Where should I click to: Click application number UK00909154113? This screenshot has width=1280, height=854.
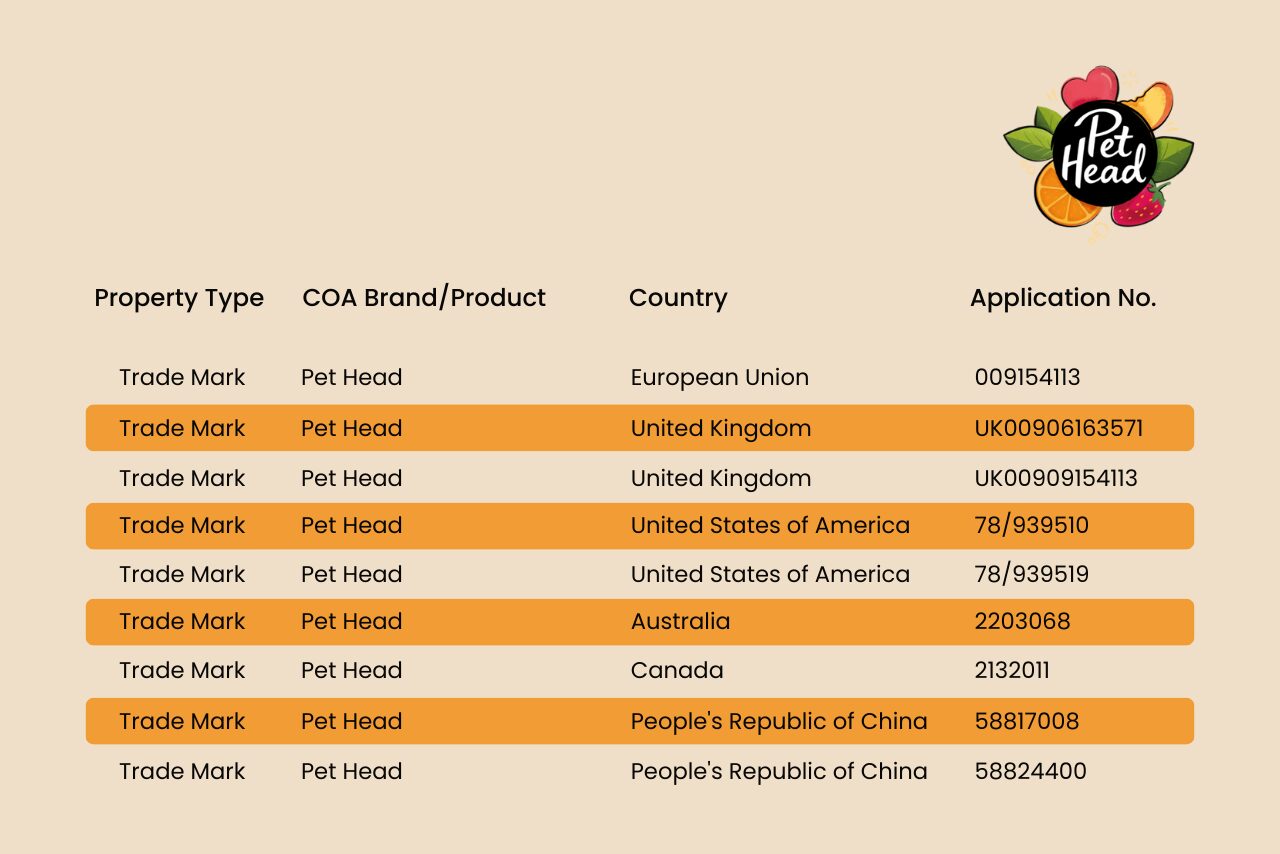[1055, 479]
